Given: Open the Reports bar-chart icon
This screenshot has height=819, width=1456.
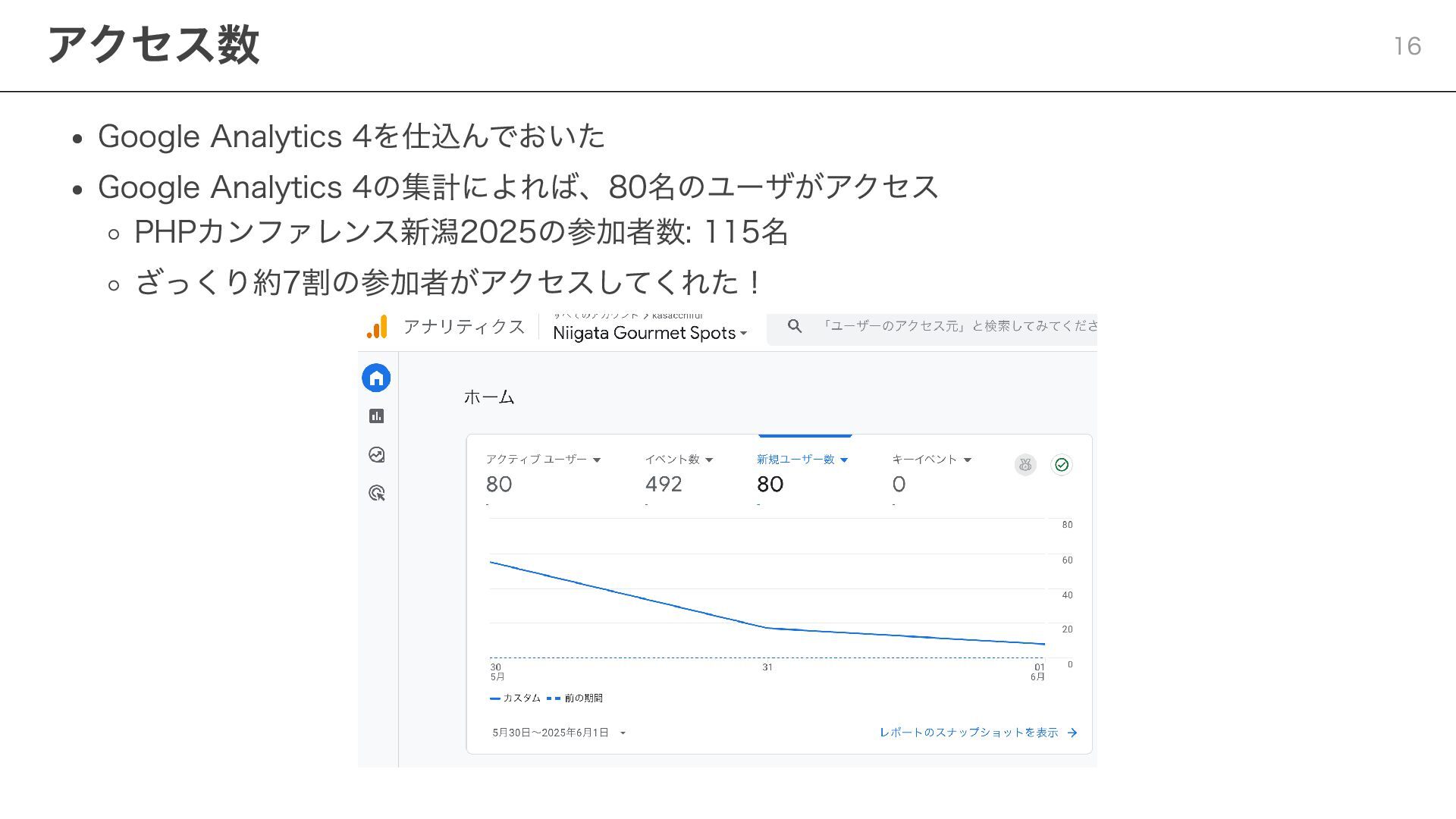Looking at the screenshot, I should 376,416.
